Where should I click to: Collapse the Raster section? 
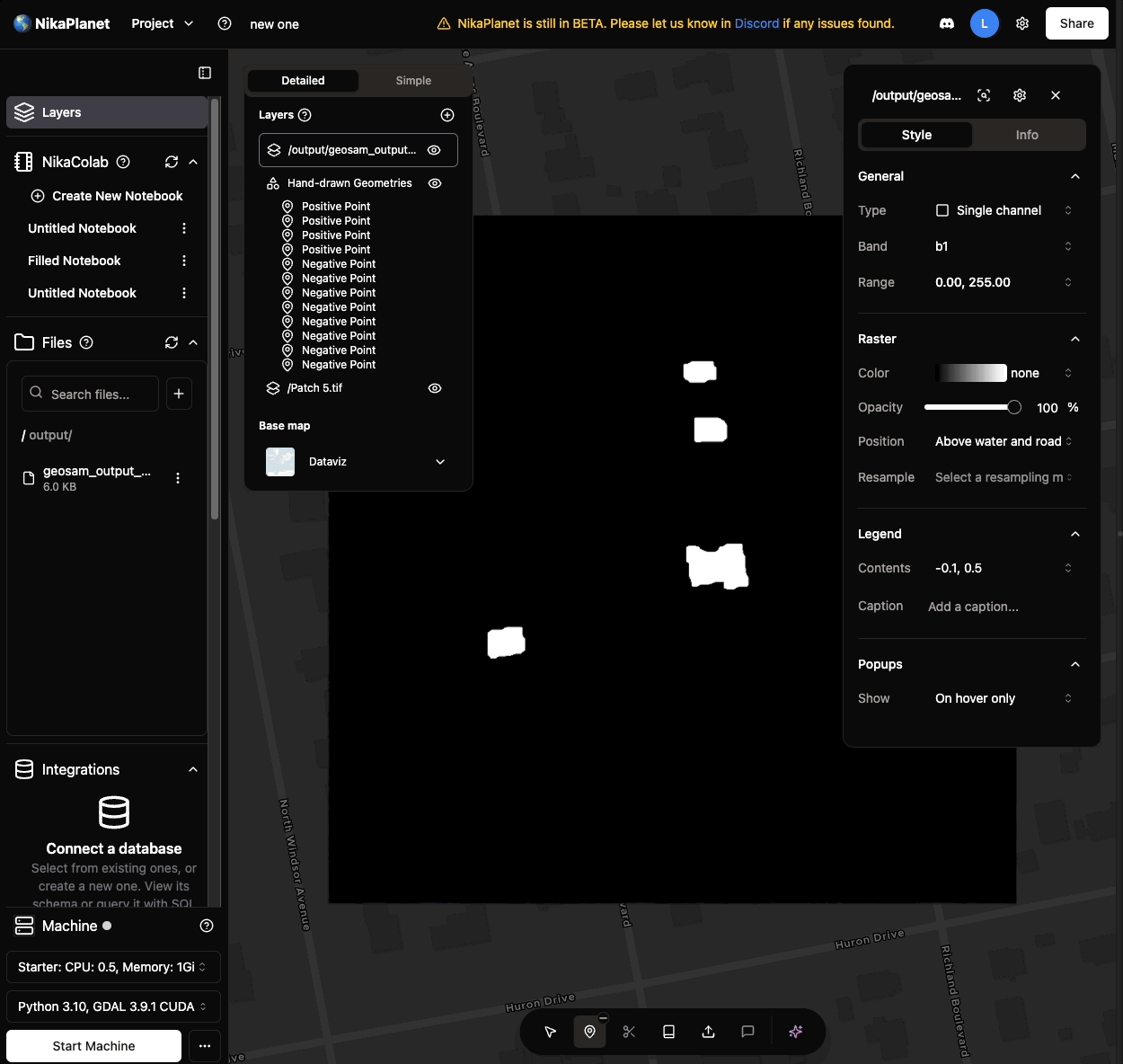1075,339
